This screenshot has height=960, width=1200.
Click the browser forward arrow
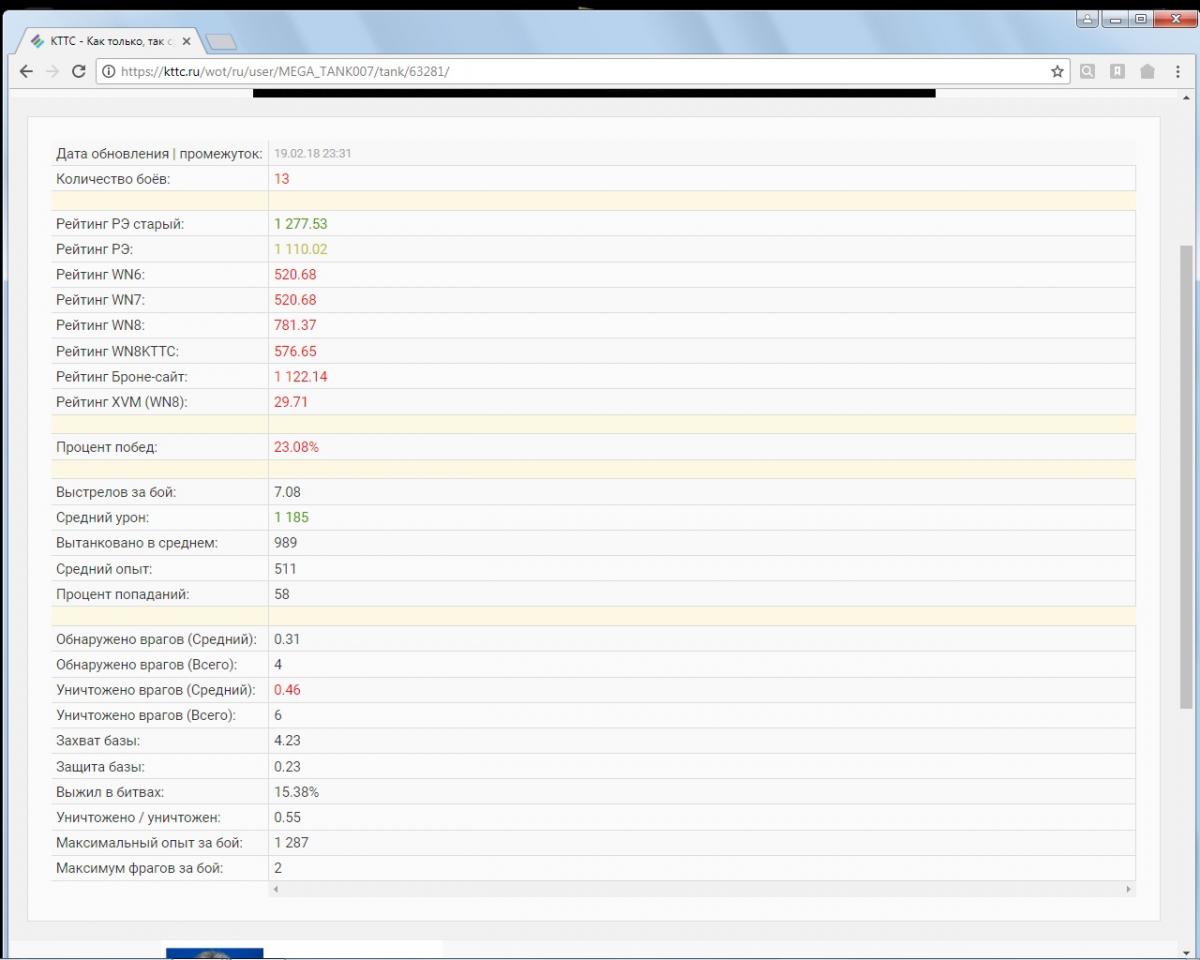click(x=52, y=71)
